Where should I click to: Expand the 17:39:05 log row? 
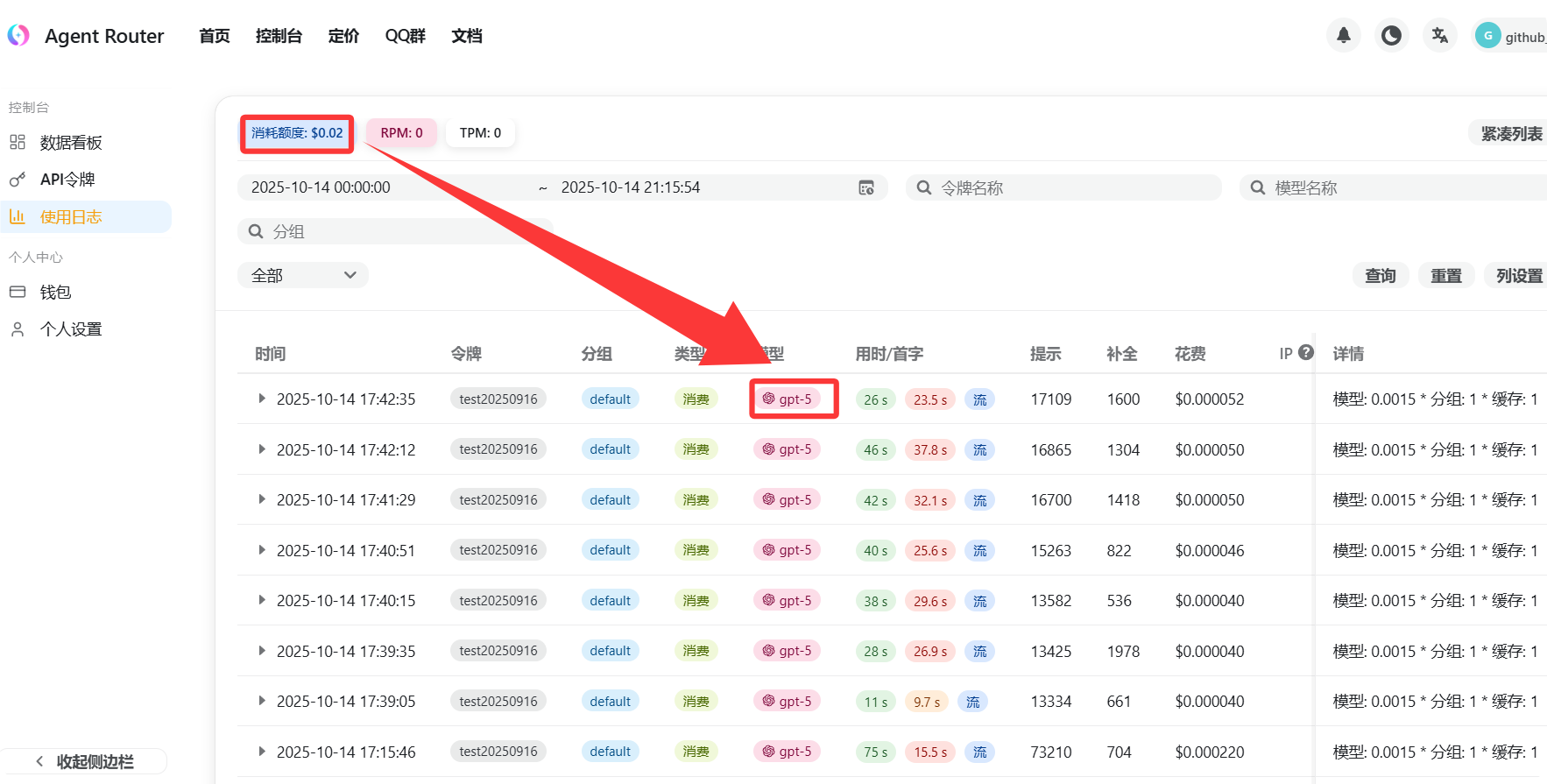[x=261, y=701]
